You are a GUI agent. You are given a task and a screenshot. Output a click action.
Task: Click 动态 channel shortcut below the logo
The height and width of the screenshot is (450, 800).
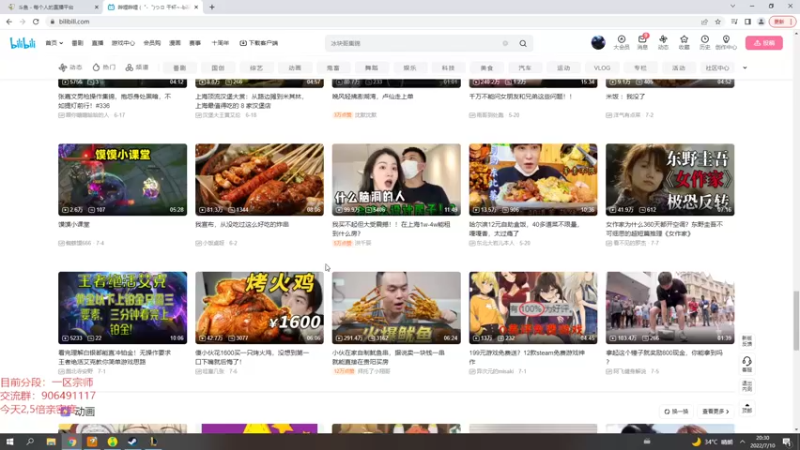click(70, 67)
